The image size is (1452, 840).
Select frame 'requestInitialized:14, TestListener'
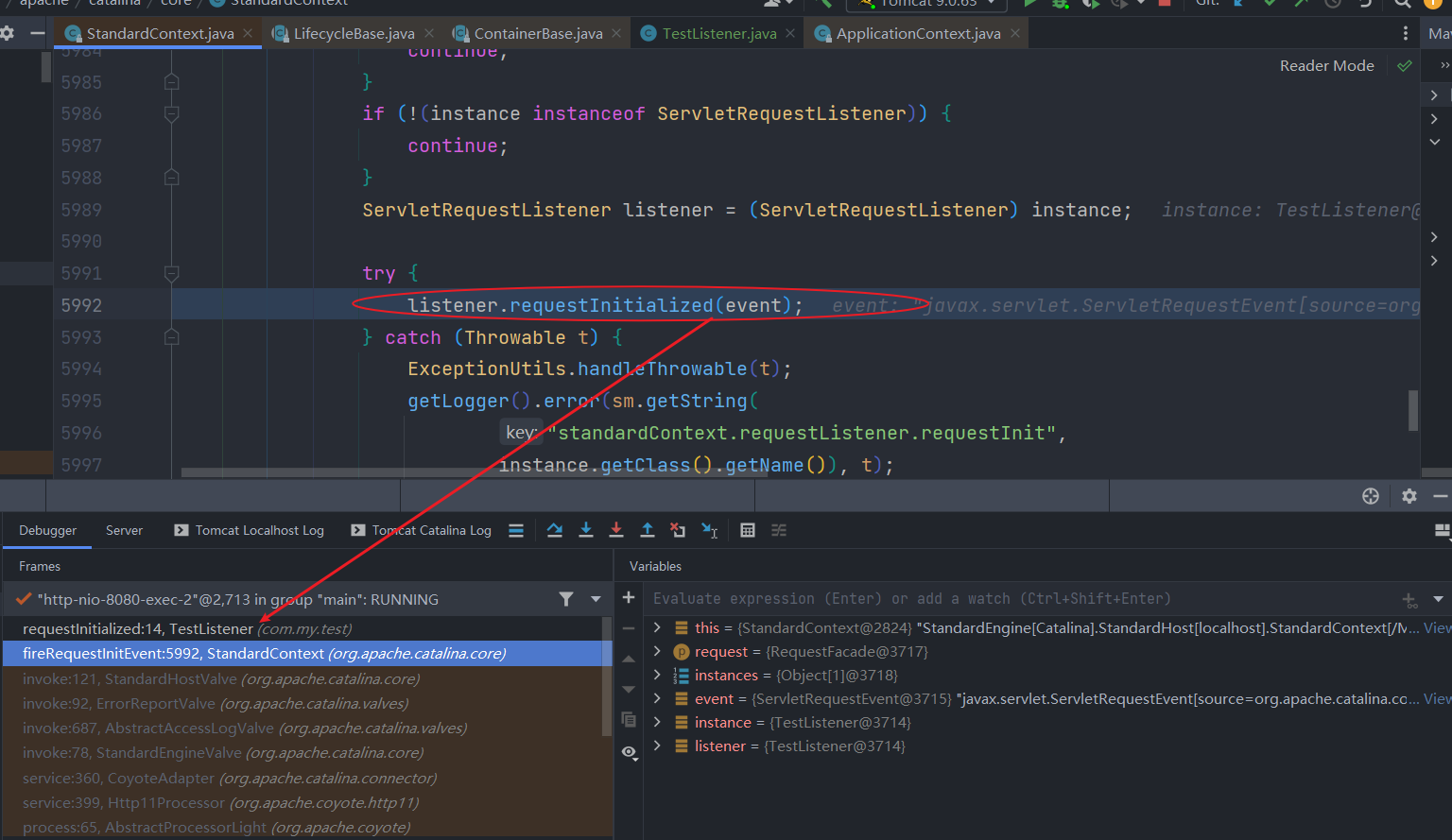tap(302, 628)
